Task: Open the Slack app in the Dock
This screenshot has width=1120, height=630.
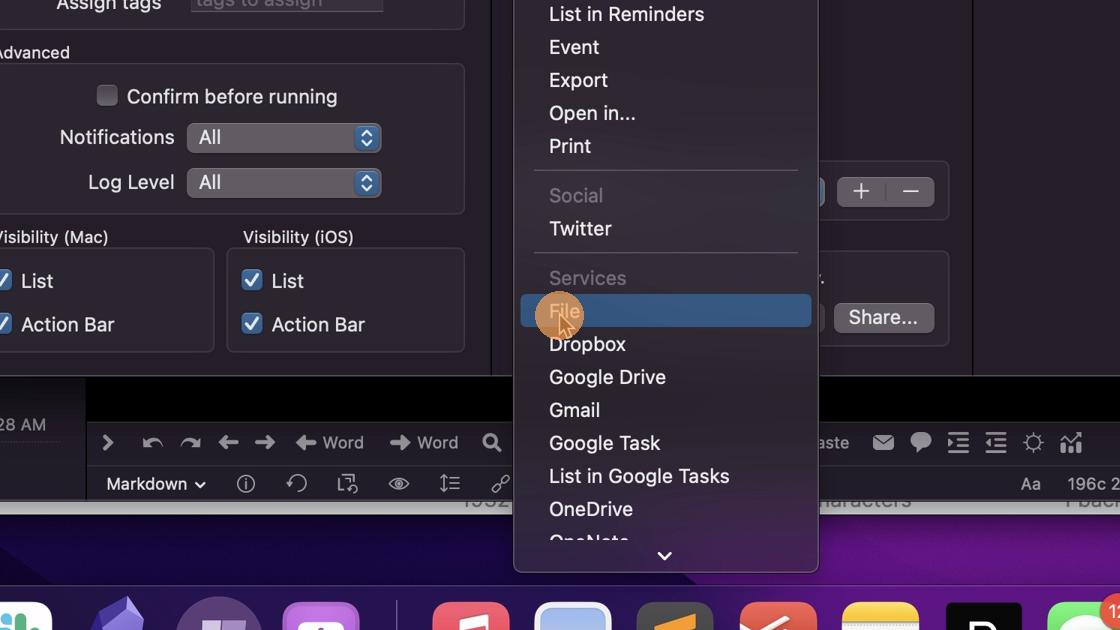Action: pyautogui.click(x=26, y=616)
